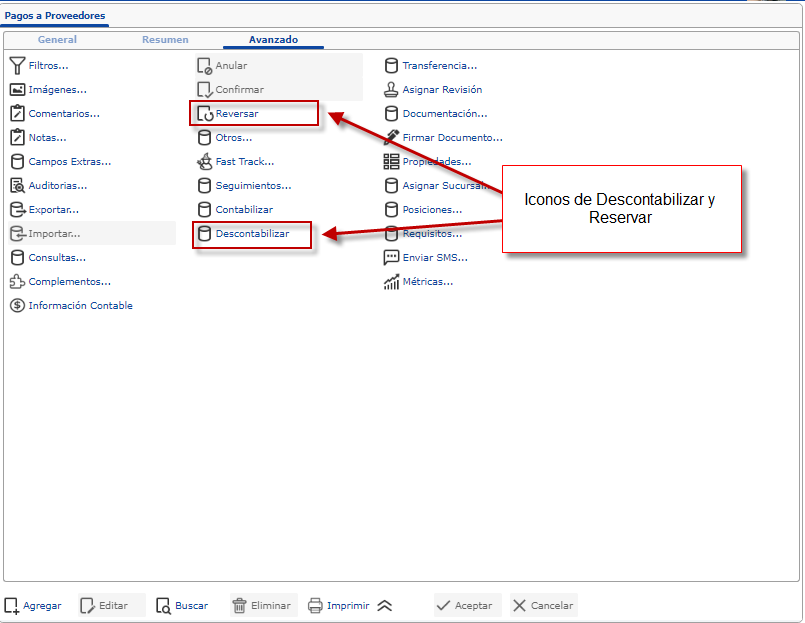The image size is (805, 623).
Task: Click the Editar pencil document icon
Action: [87, 606]
